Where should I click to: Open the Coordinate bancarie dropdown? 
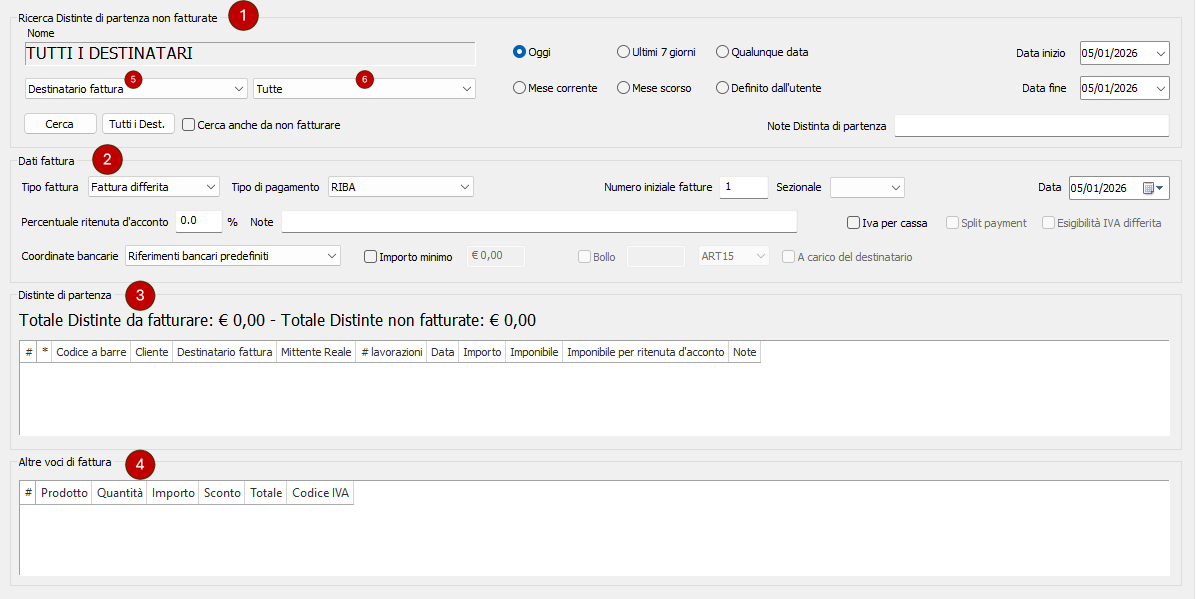[x=233, y=256]
